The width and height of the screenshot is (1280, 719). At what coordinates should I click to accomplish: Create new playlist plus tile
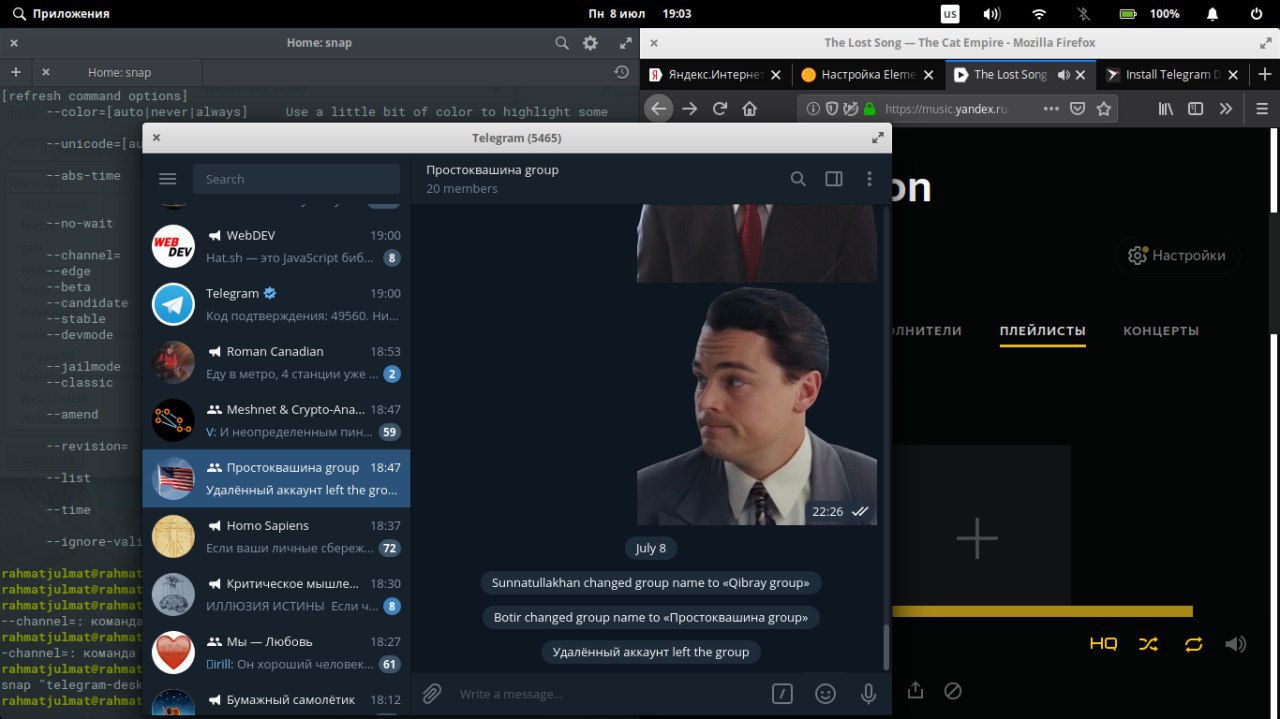[x=977, y=539]
